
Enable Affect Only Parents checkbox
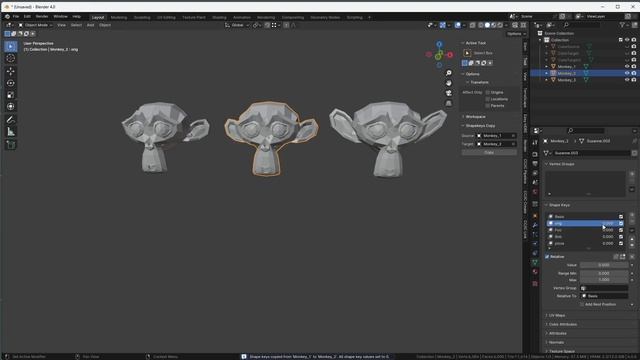click(487, 106)
